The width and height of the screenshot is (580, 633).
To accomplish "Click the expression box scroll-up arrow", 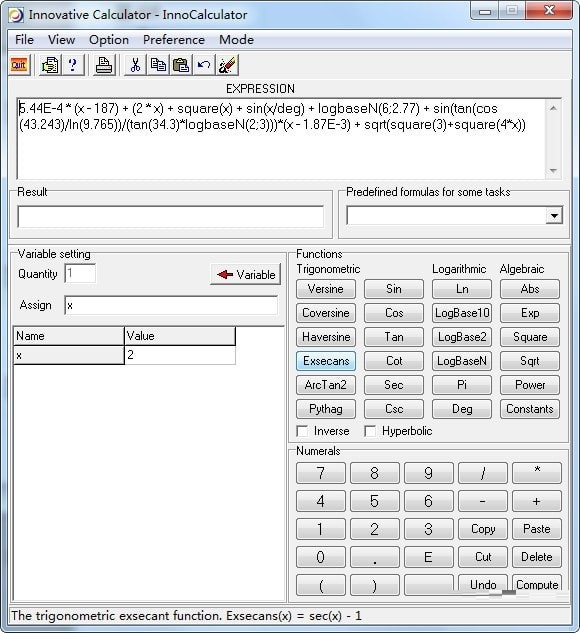I will [553, 108].
